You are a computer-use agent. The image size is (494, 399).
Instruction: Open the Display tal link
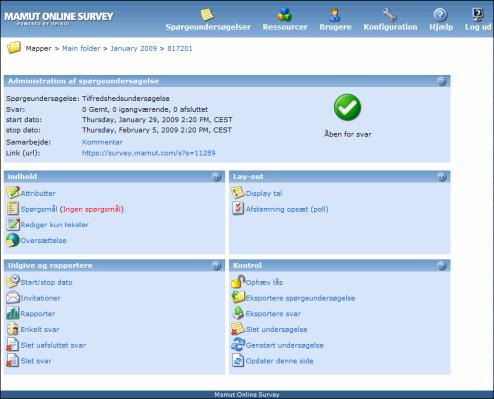(x=264, y=193)
